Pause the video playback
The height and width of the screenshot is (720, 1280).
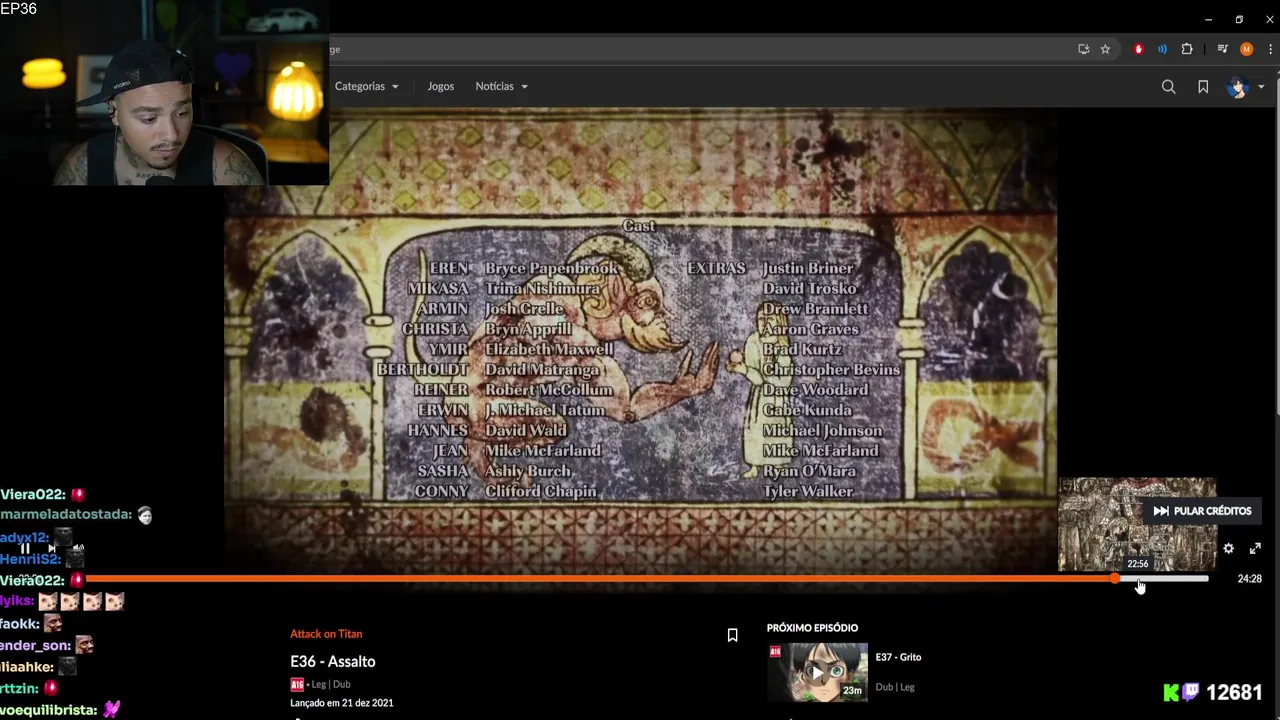[25, 548]
